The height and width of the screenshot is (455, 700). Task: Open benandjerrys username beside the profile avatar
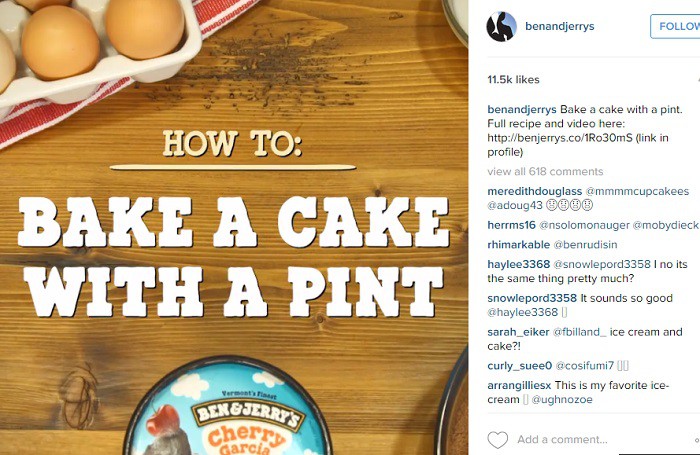point(559,27)
